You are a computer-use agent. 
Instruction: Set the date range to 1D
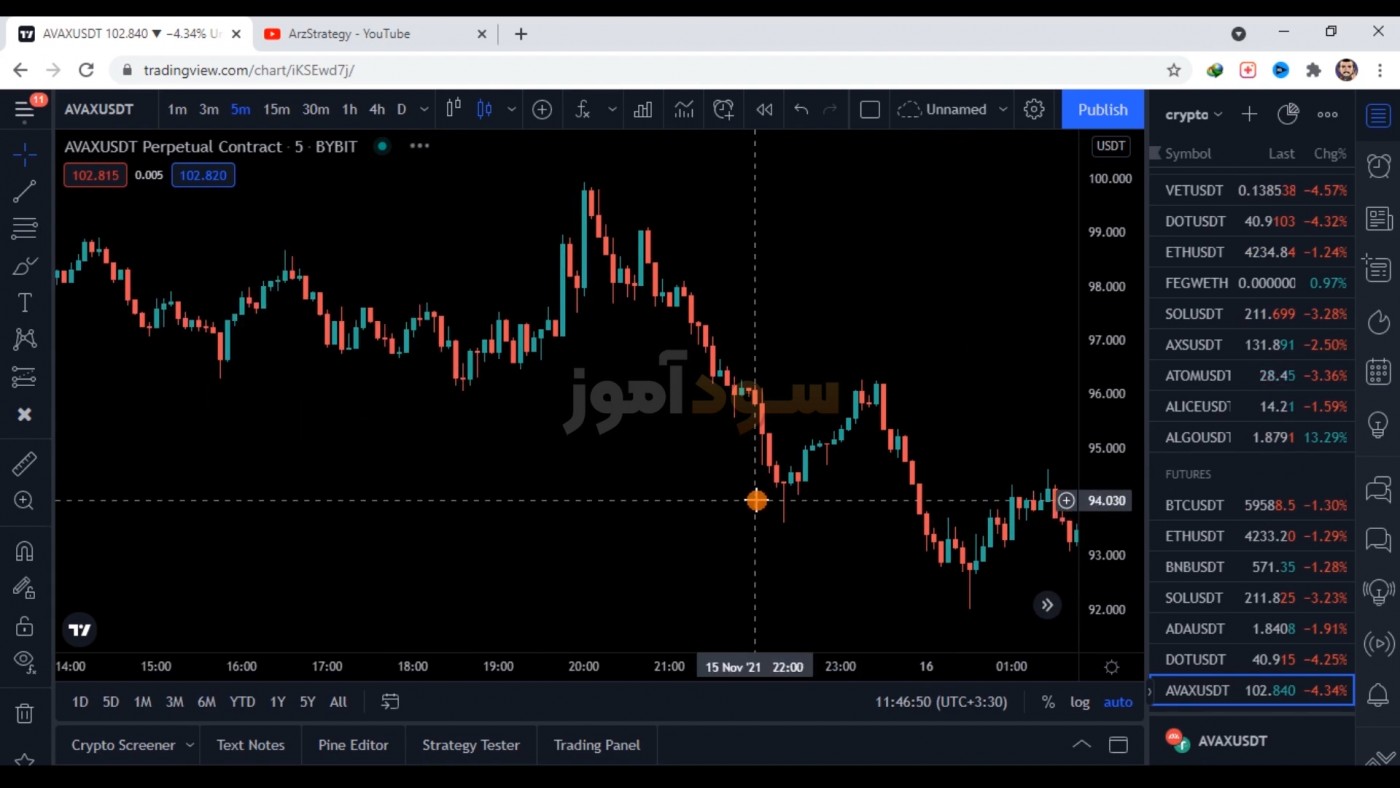80,702
